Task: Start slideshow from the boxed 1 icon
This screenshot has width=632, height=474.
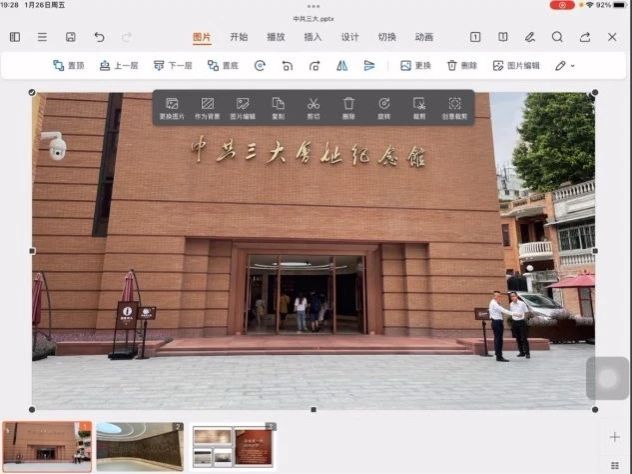Action: pyautogui.click(x=475, y=37)
